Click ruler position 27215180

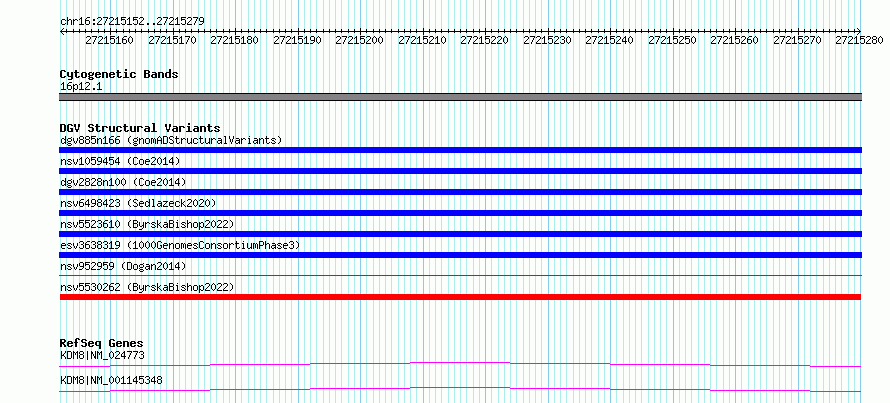pyautogui.click(x=234, y=40)
